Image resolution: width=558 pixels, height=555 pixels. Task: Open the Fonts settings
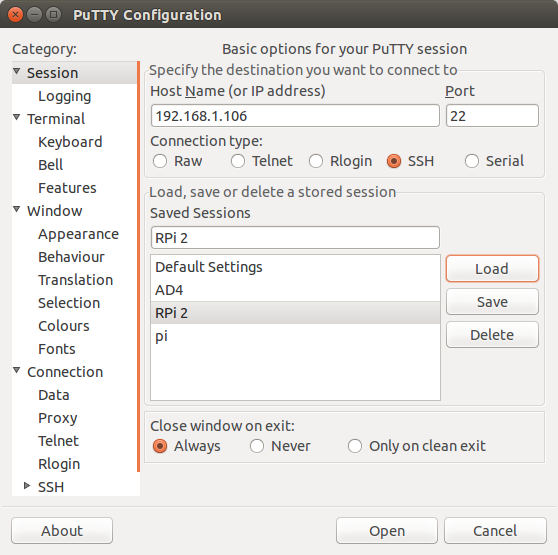click(57, 349)
